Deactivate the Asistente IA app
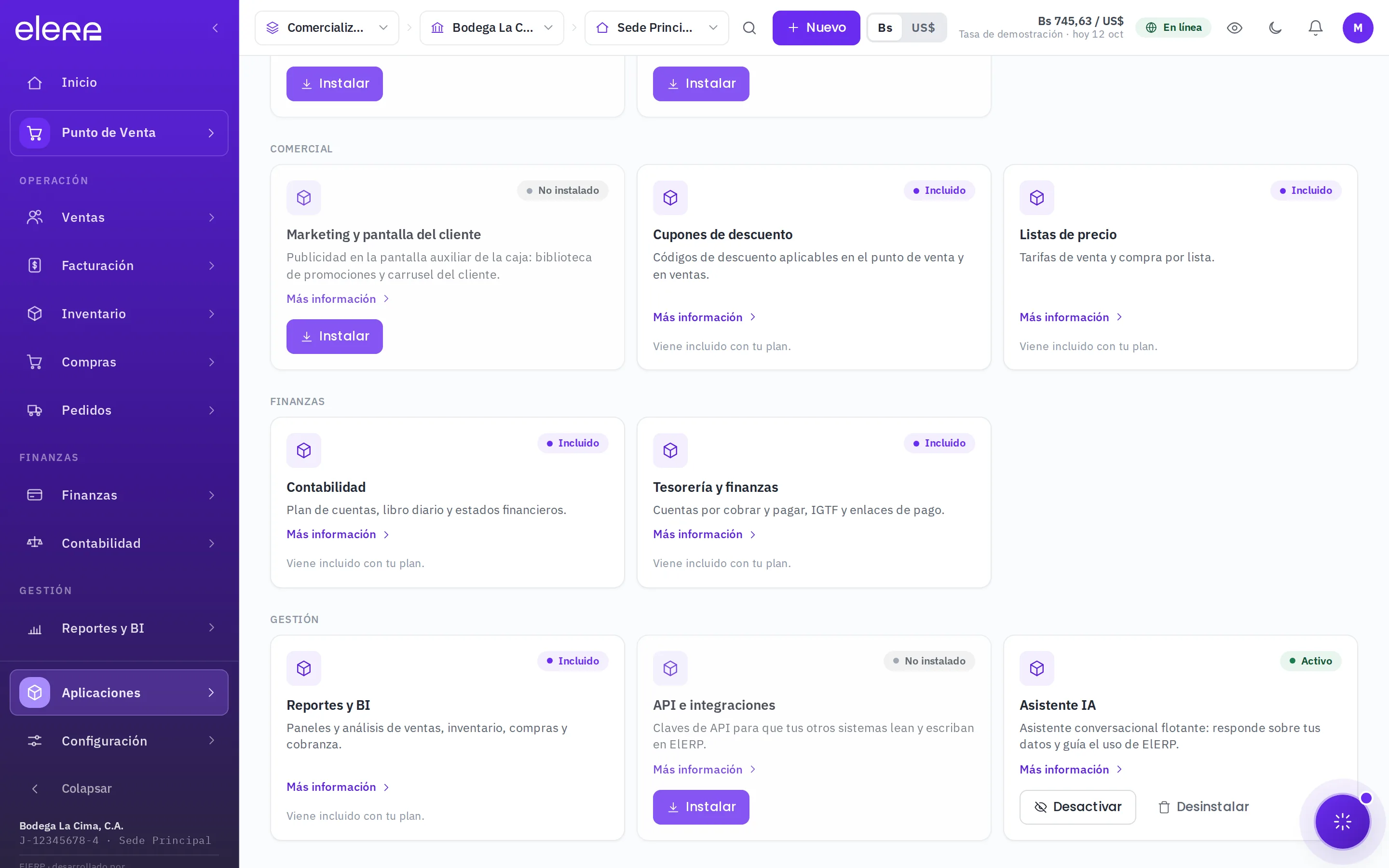The width and height of the screenshot is (1389, 868). click(1077, 807)
